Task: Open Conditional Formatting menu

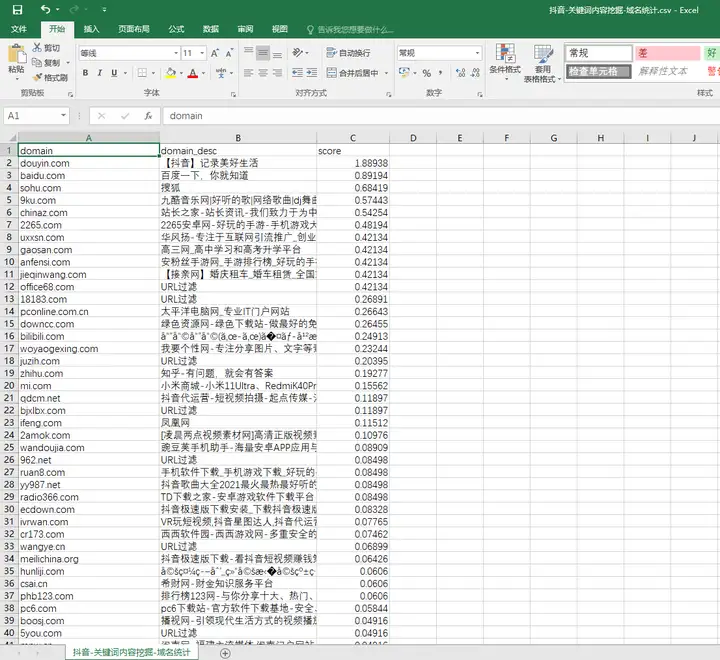Action: click(505, 62)
